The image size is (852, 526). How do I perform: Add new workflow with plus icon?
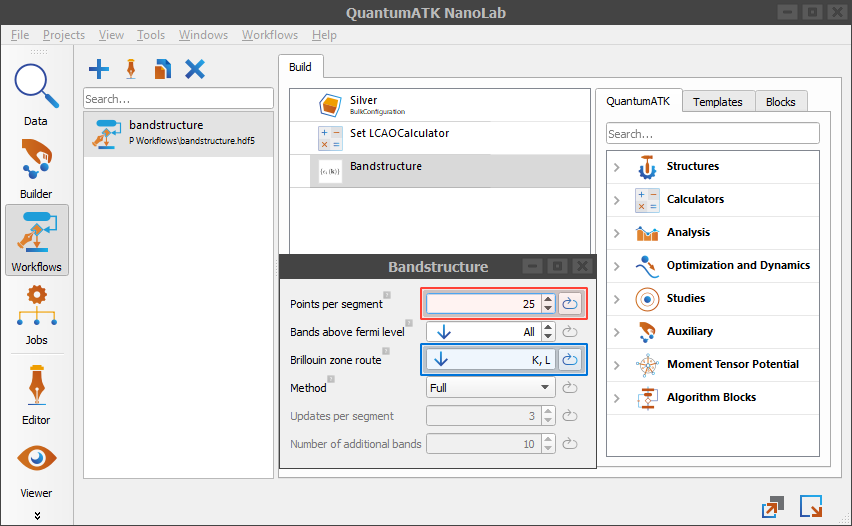point(99,69)
